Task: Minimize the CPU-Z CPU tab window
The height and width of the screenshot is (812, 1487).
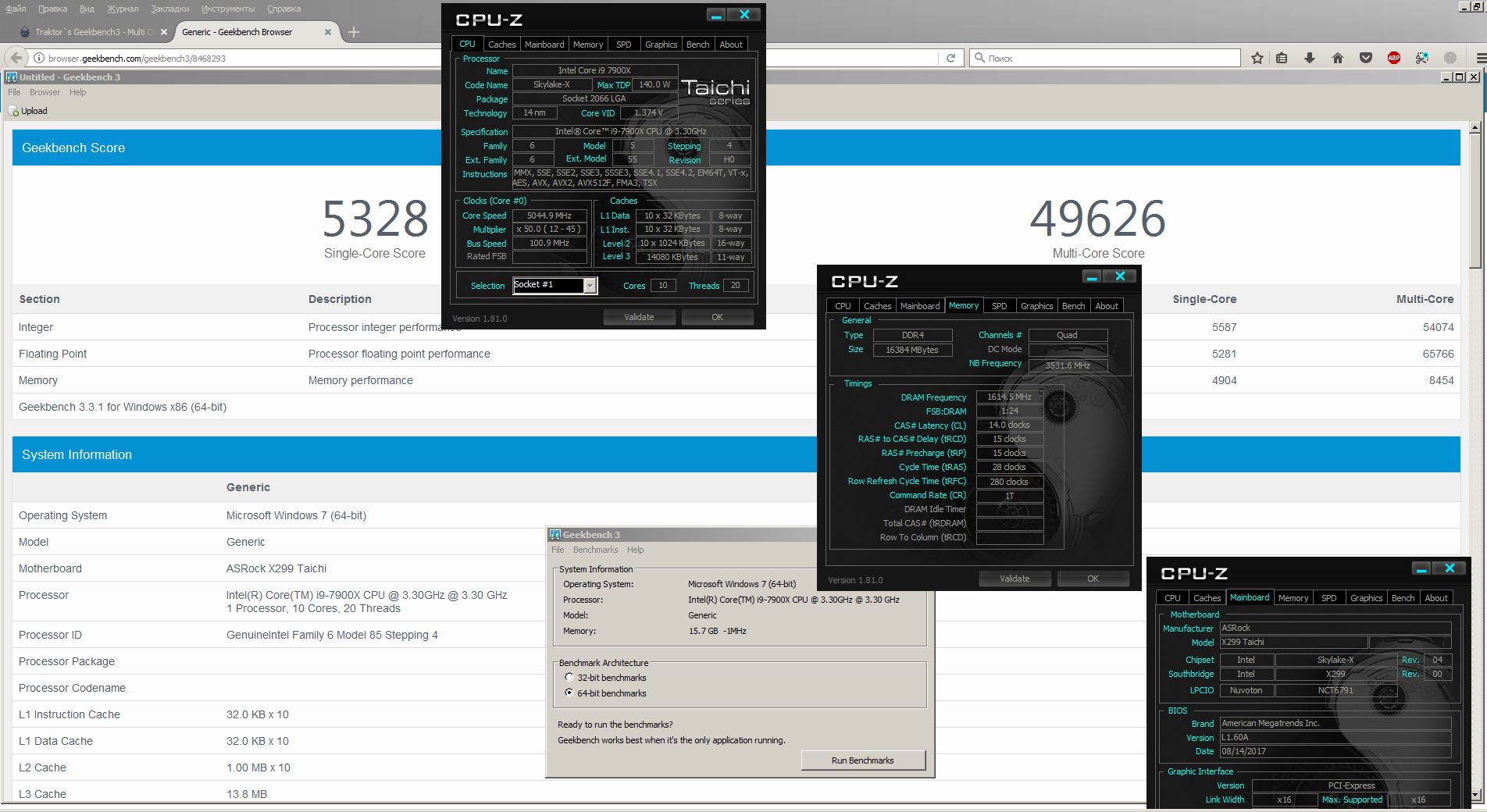Action: [716, 15]
